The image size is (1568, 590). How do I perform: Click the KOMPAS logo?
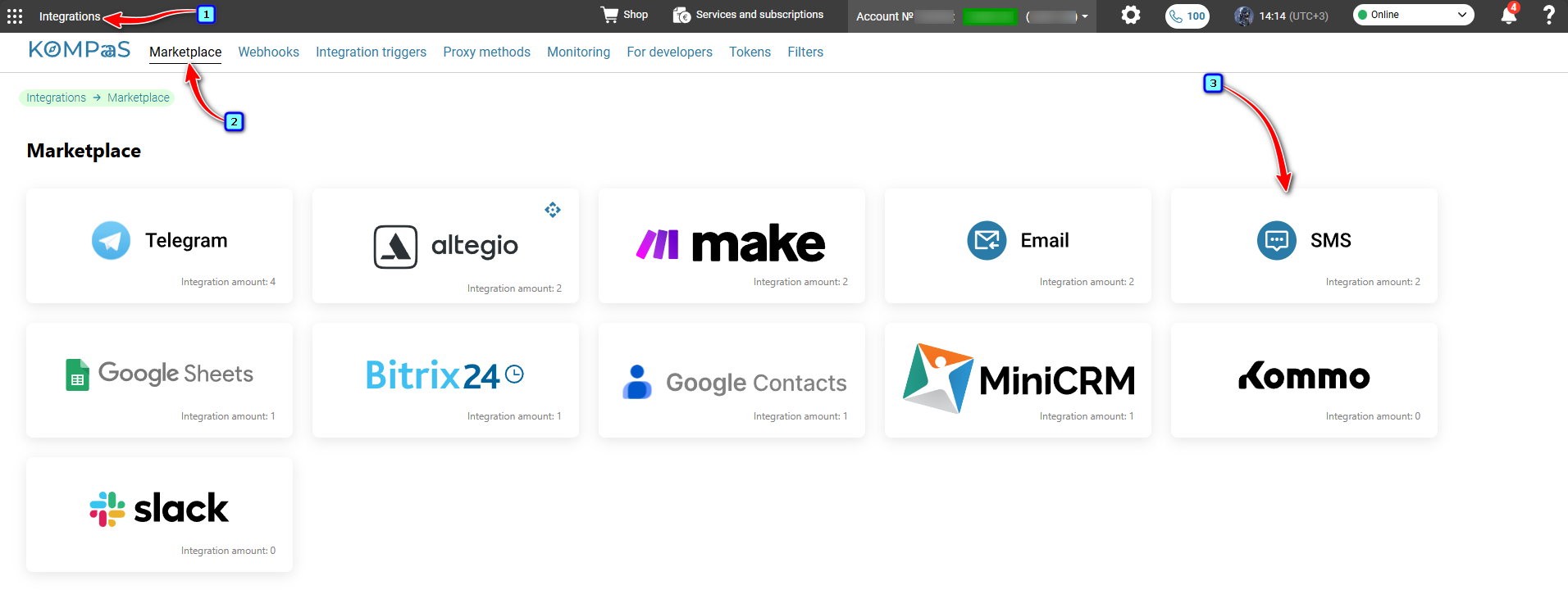click(80, 50)
